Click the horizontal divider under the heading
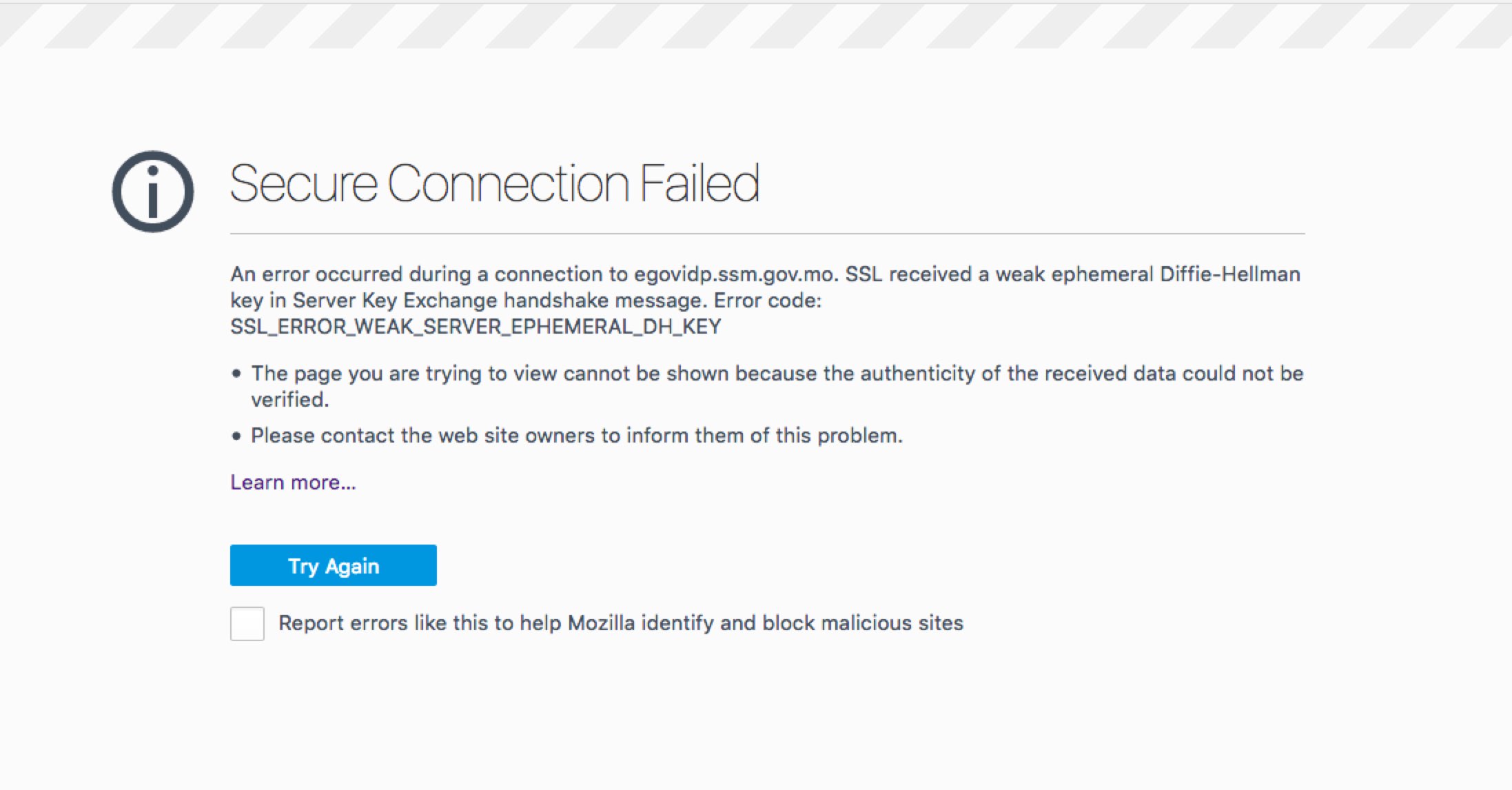 767,234
